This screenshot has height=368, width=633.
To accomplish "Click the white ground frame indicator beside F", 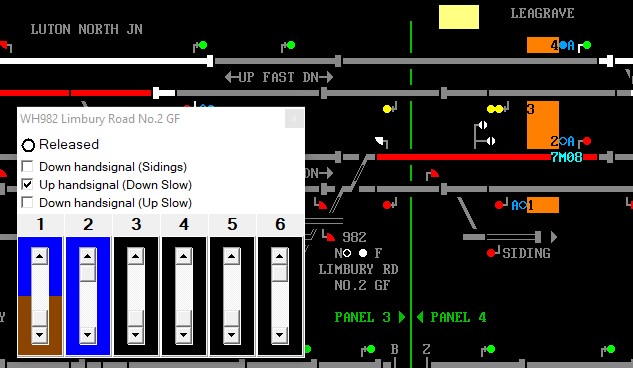I will pyautogui.click(x=363, y=253).
